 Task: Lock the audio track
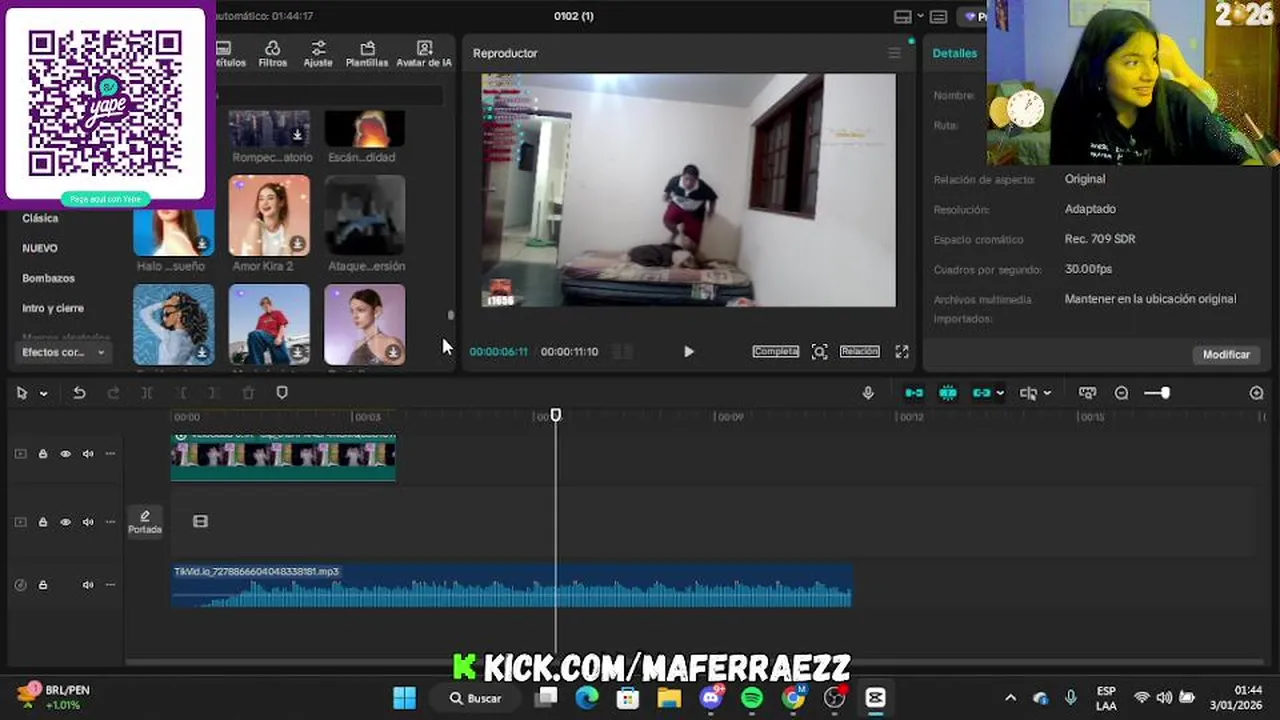(x=43, y=585)
